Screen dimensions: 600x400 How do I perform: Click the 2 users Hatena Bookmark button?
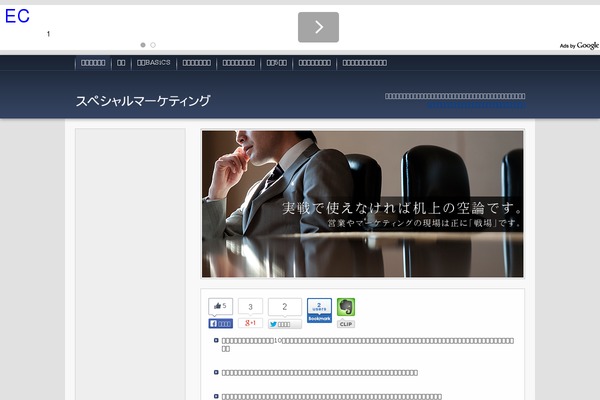click(x=319, y=310)
